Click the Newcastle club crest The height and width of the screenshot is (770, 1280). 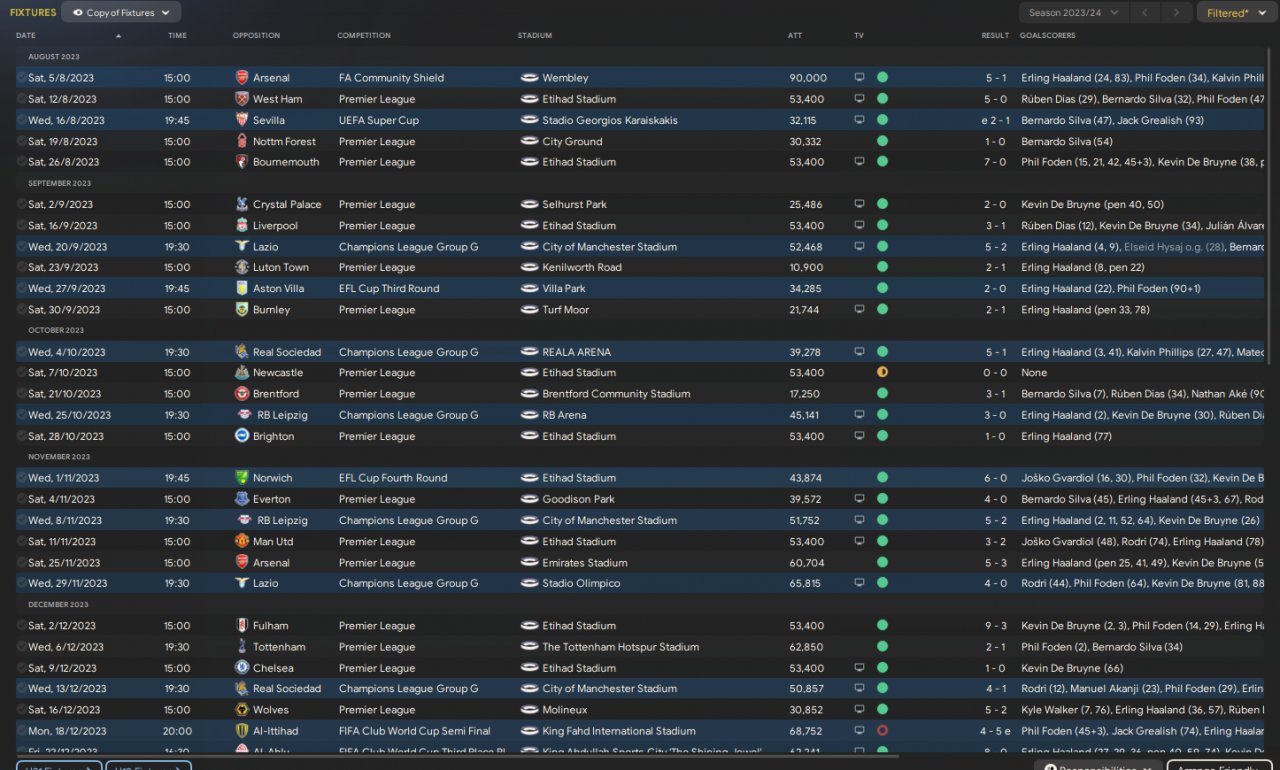[241, 373]
